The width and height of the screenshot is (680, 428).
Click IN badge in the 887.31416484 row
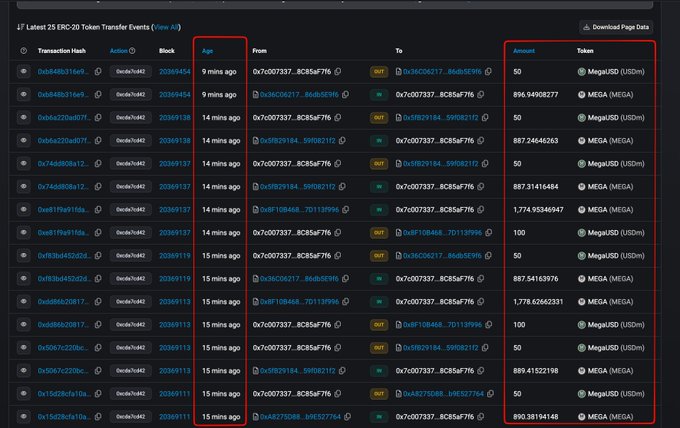379,186
